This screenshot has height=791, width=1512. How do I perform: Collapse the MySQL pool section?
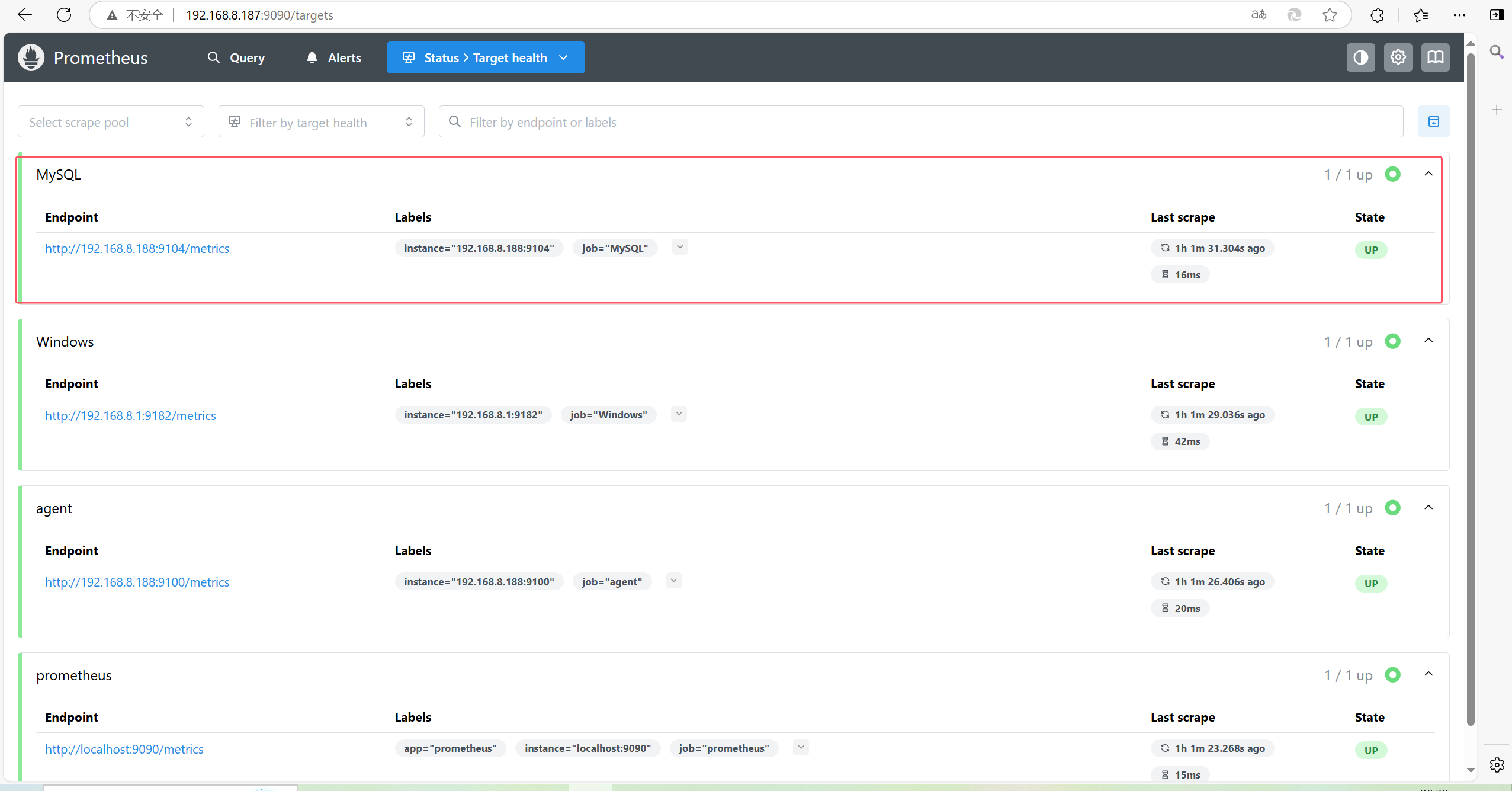coord(1428,174)
